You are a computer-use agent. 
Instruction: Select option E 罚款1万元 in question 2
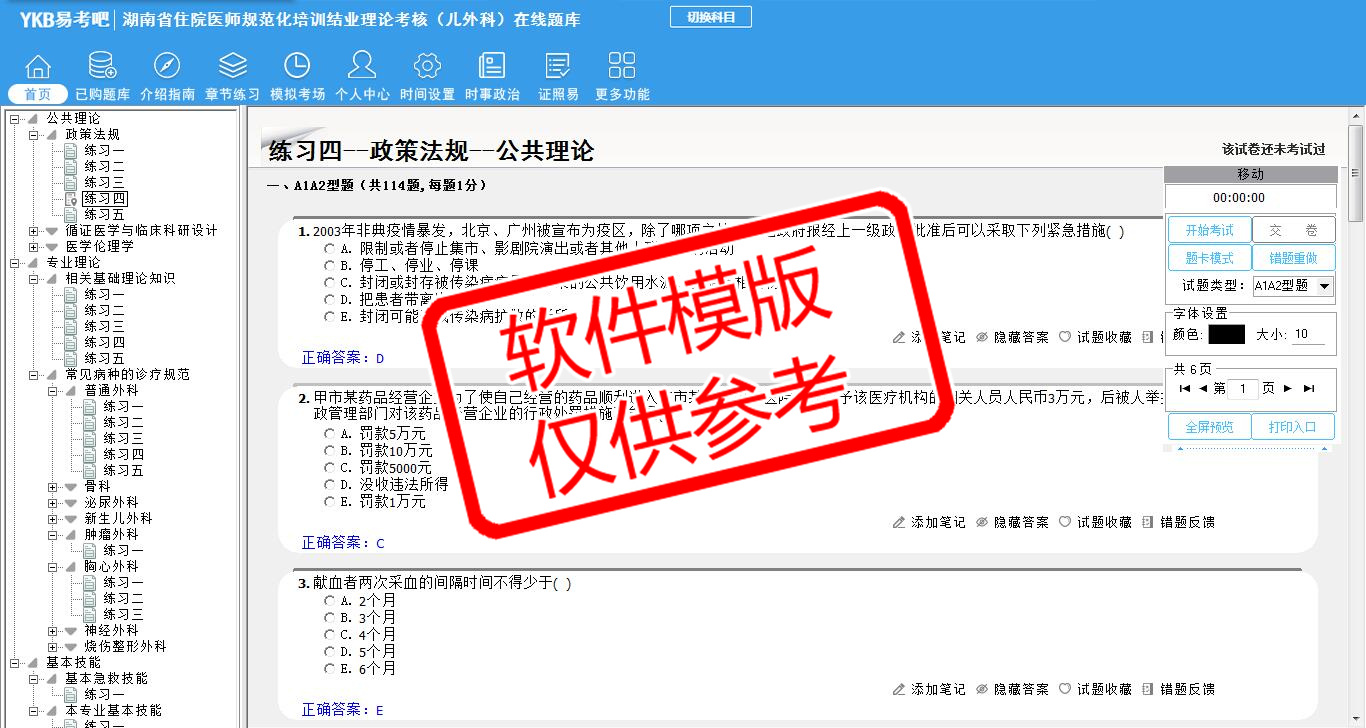coord(329,502)
